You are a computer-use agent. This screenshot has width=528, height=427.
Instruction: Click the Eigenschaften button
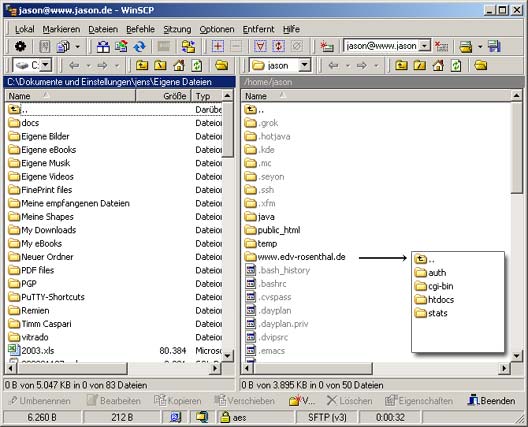coord(419,400)
